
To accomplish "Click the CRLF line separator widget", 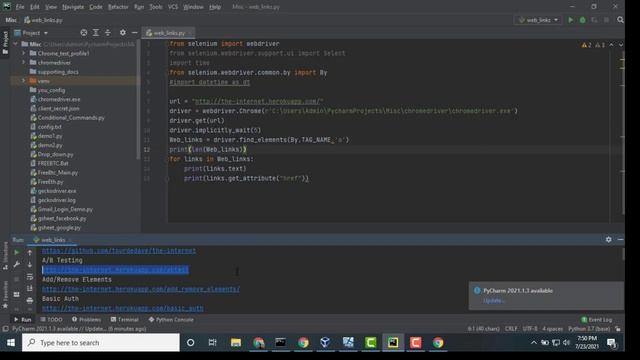I will point(511,329).
